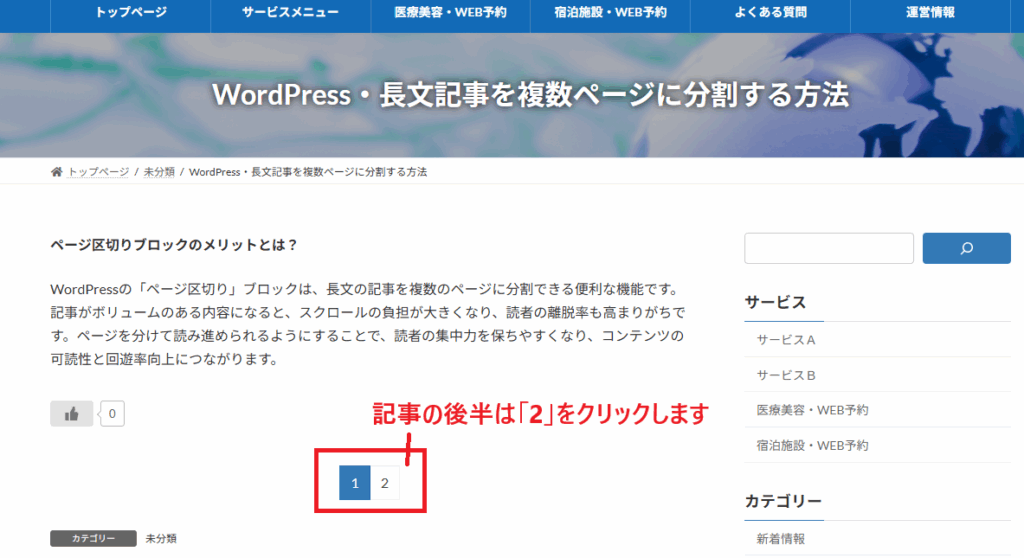The height and width of the screenshot is (558, 1024).
Task: Follow the 未分類 breadcrumb link
Action: 159,172
